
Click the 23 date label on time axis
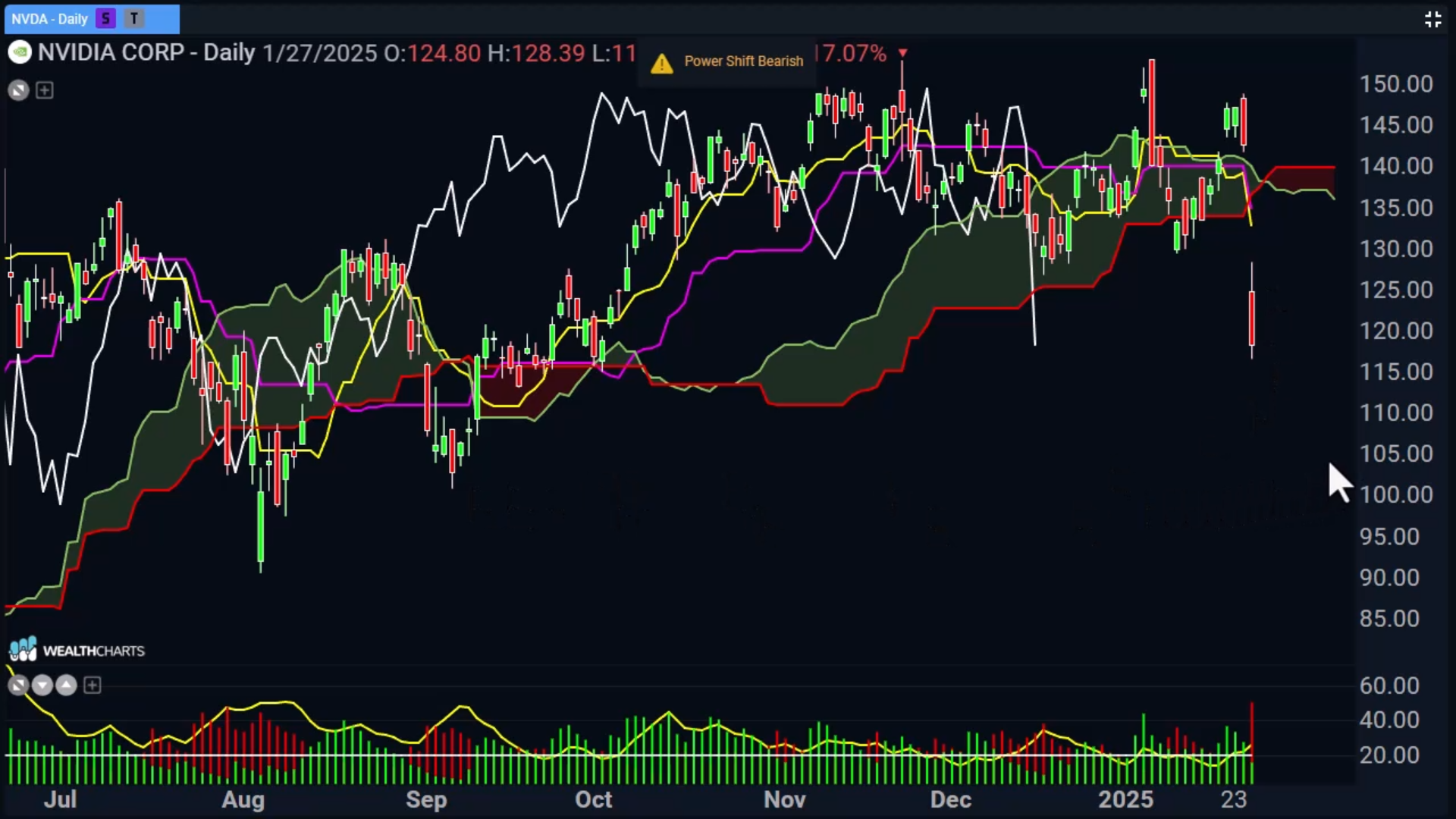1234,799
